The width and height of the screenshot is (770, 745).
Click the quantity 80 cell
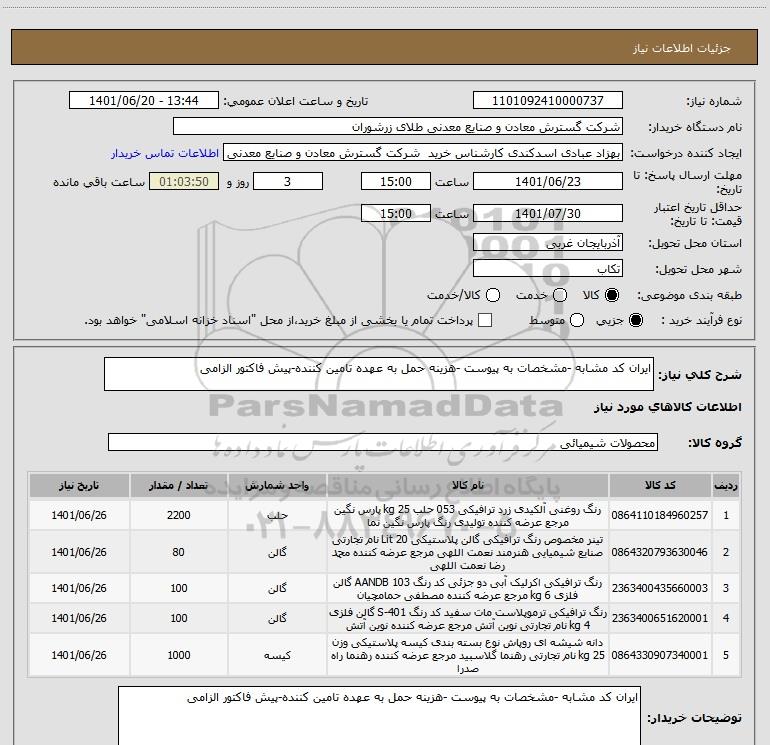tap(179, 552)
